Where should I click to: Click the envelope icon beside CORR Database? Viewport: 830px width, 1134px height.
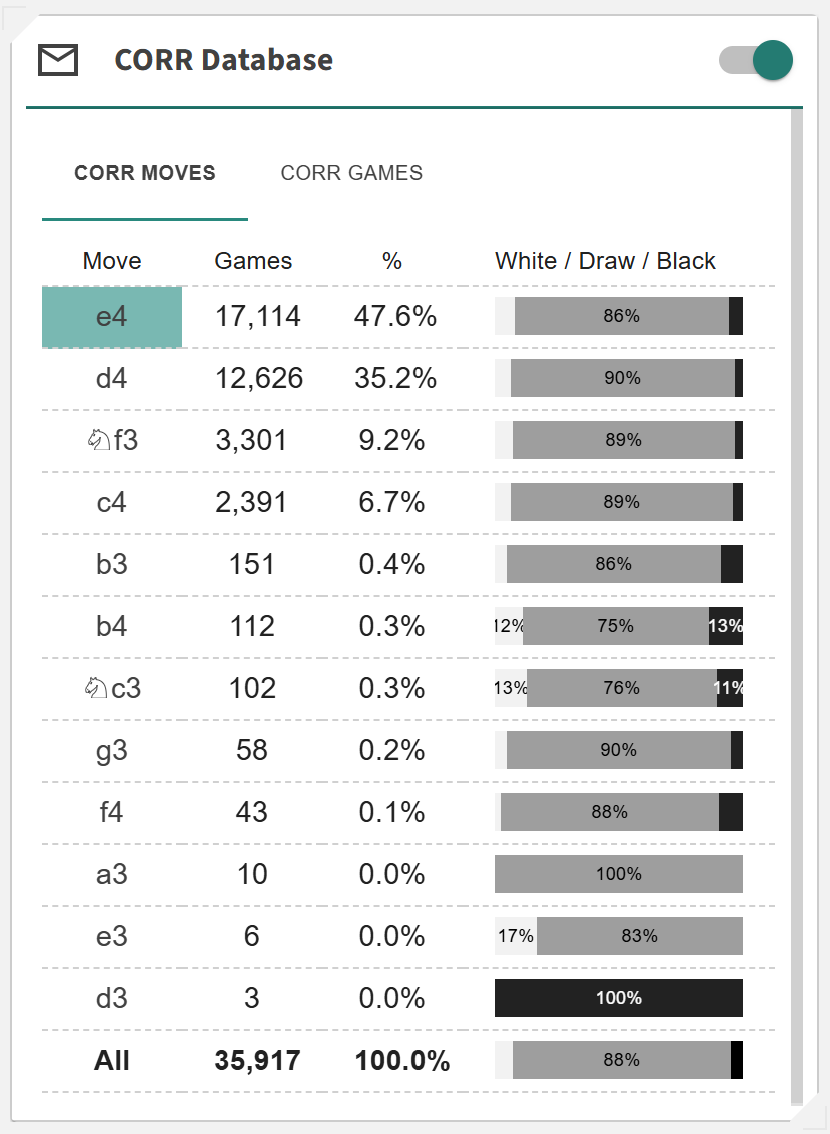coord(58,60)
